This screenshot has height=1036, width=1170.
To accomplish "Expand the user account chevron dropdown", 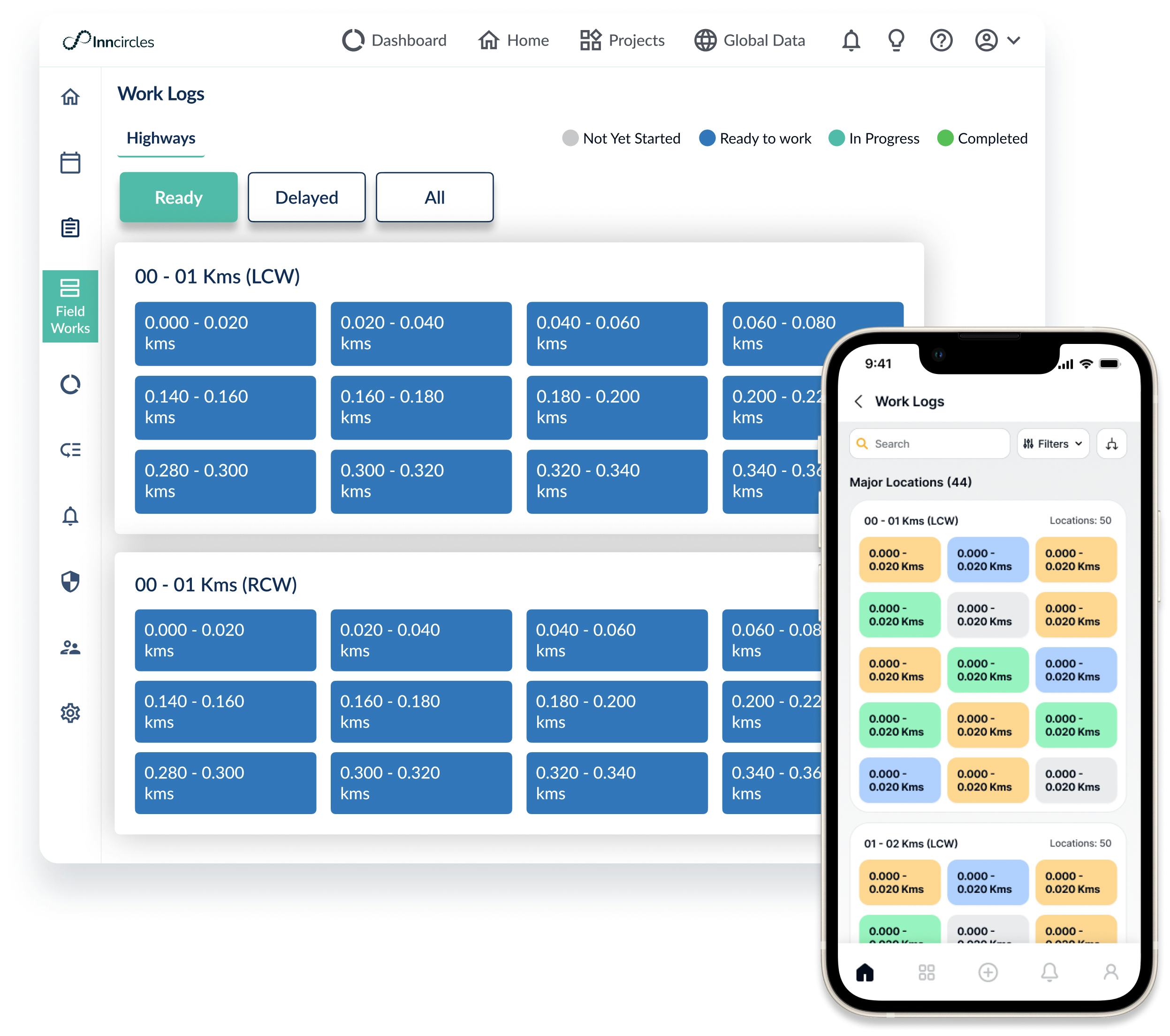I will pyautogui.click(x=1013, y=40).
